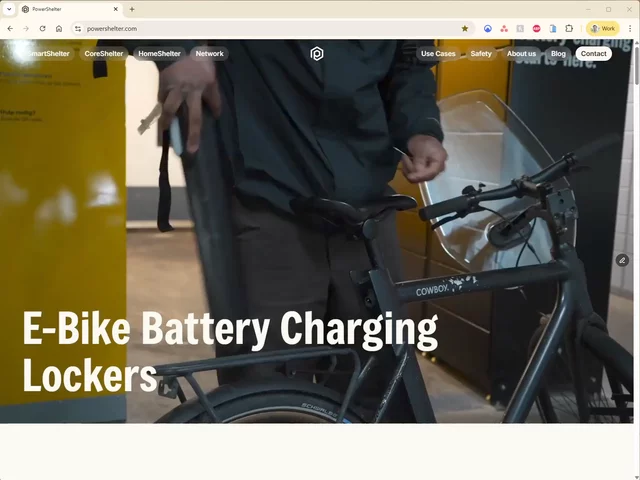This screenshot has height=480, width=640.
Task: Click the red three-dot extension icon
Action: coord(504,29)
